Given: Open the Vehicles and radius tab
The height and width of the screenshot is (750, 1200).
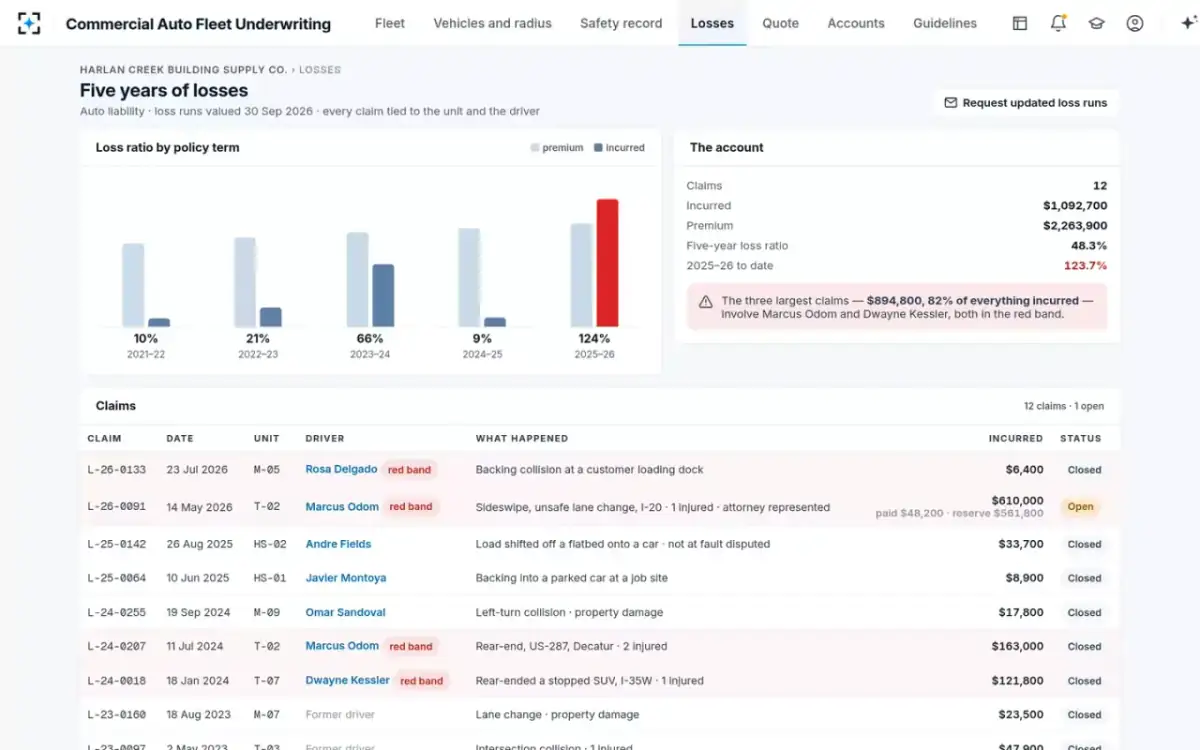Looking at the screenshot, I should (x=492, y=23).
